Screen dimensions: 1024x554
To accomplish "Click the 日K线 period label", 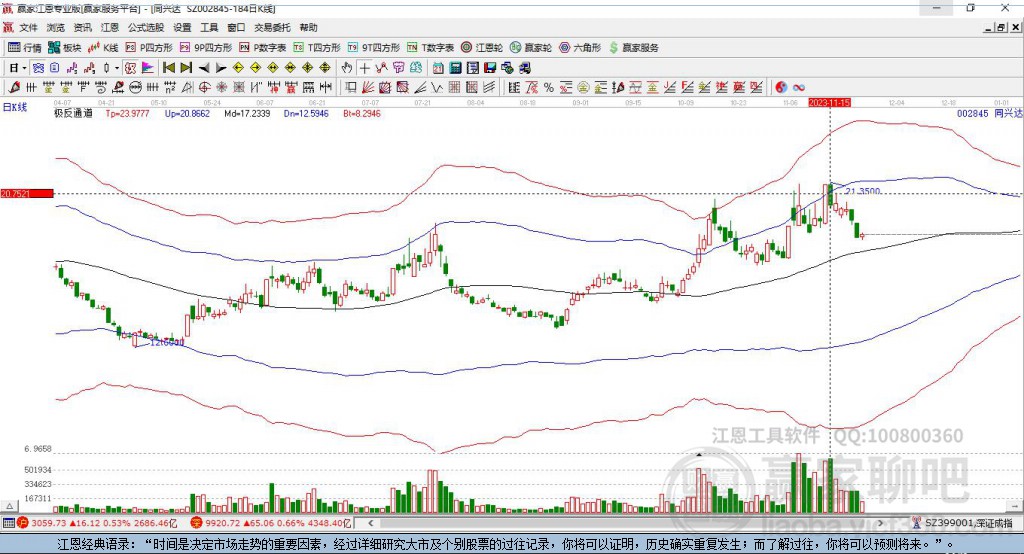I will [14, 107].
